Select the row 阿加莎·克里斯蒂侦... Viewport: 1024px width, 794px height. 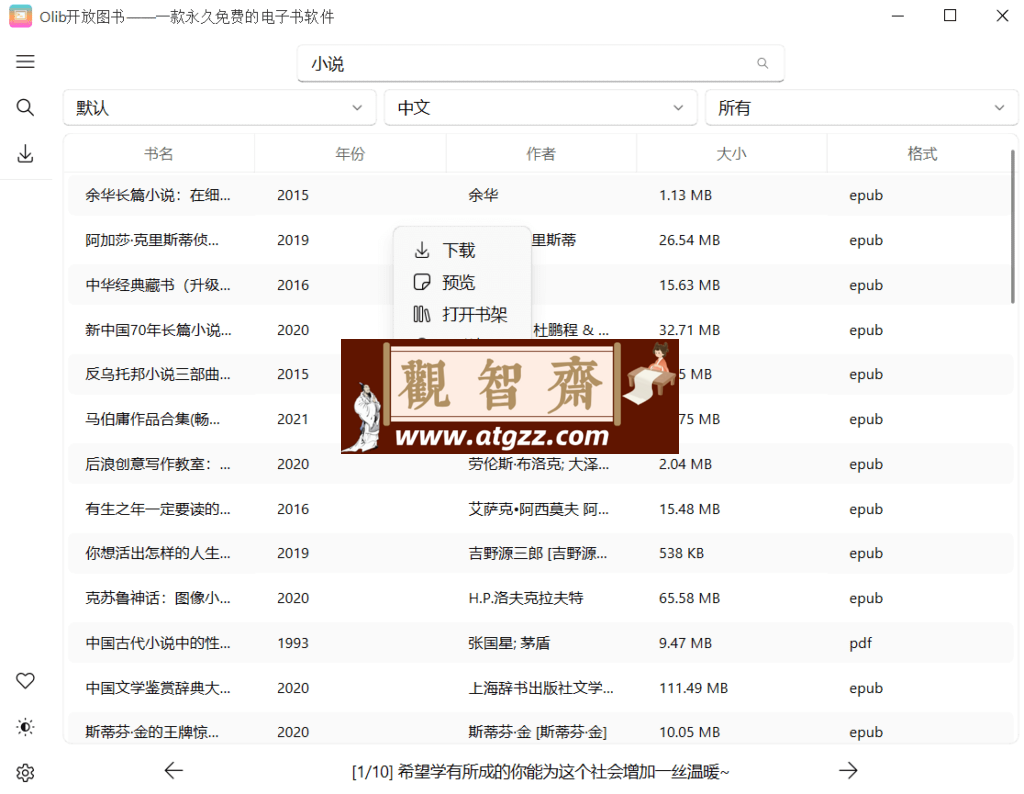[x=540, y=240]
